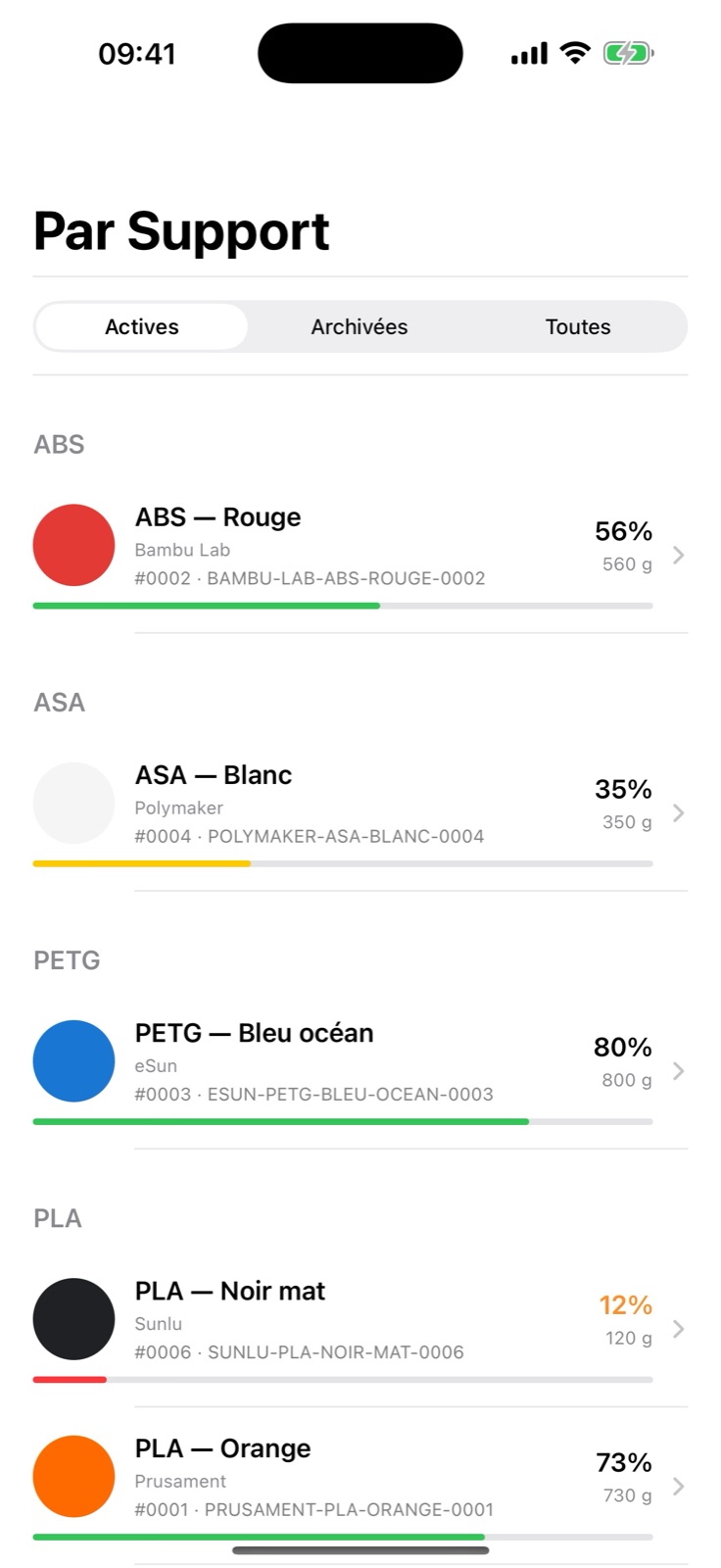Tap the black PLA Noir mat circle
This screenshot has height=1568, width=721.
(x=73, y=1318)
